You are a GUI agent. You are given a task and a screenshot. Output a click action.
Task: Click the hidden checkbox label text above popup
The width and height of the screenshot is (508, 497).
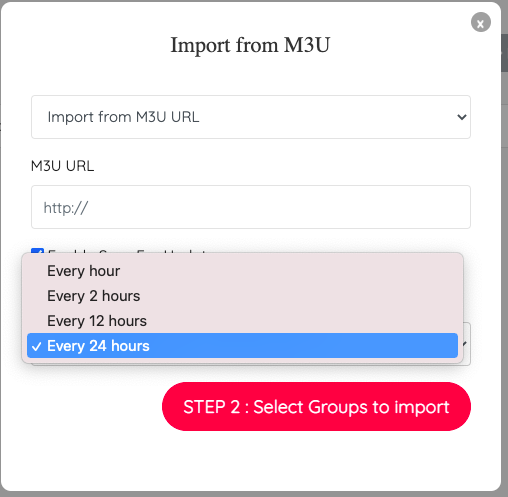coord(127,251)
